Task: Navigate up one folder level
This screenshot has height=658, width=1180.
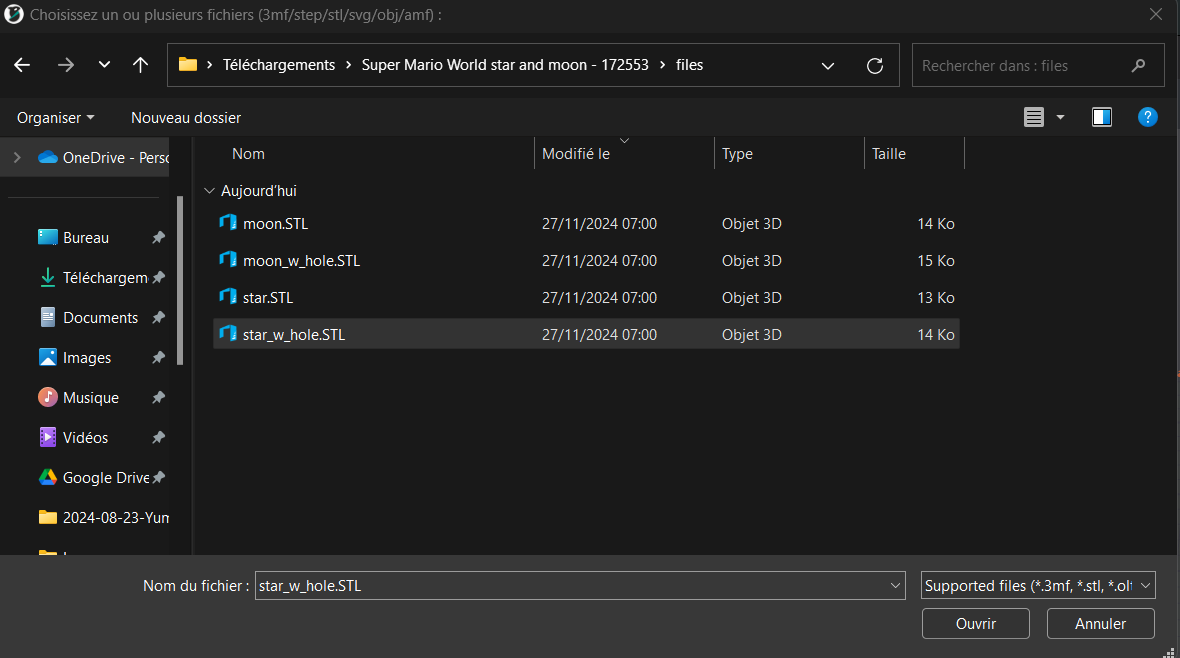Action: click(x=140, y=65)
